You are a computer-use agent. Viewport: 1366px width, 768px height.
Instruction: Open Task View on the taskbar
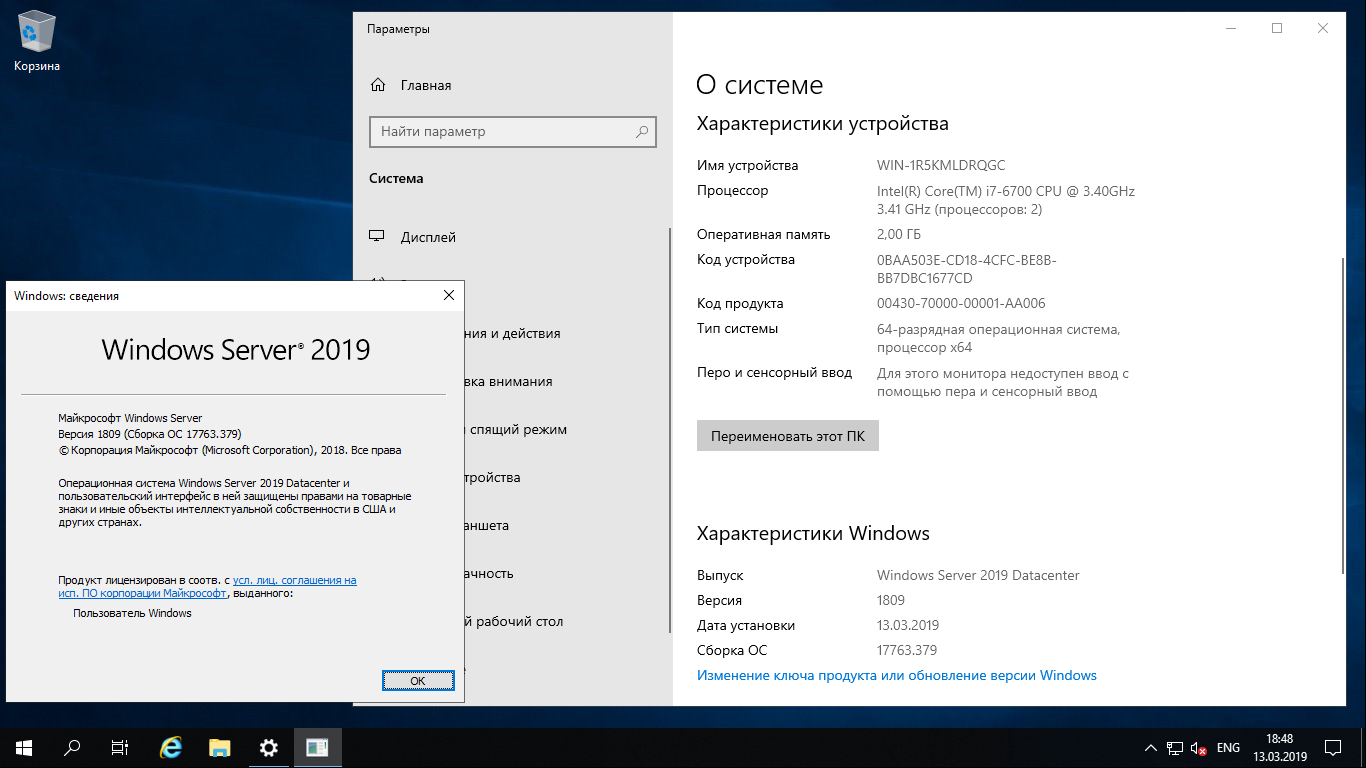coord(120,747)
